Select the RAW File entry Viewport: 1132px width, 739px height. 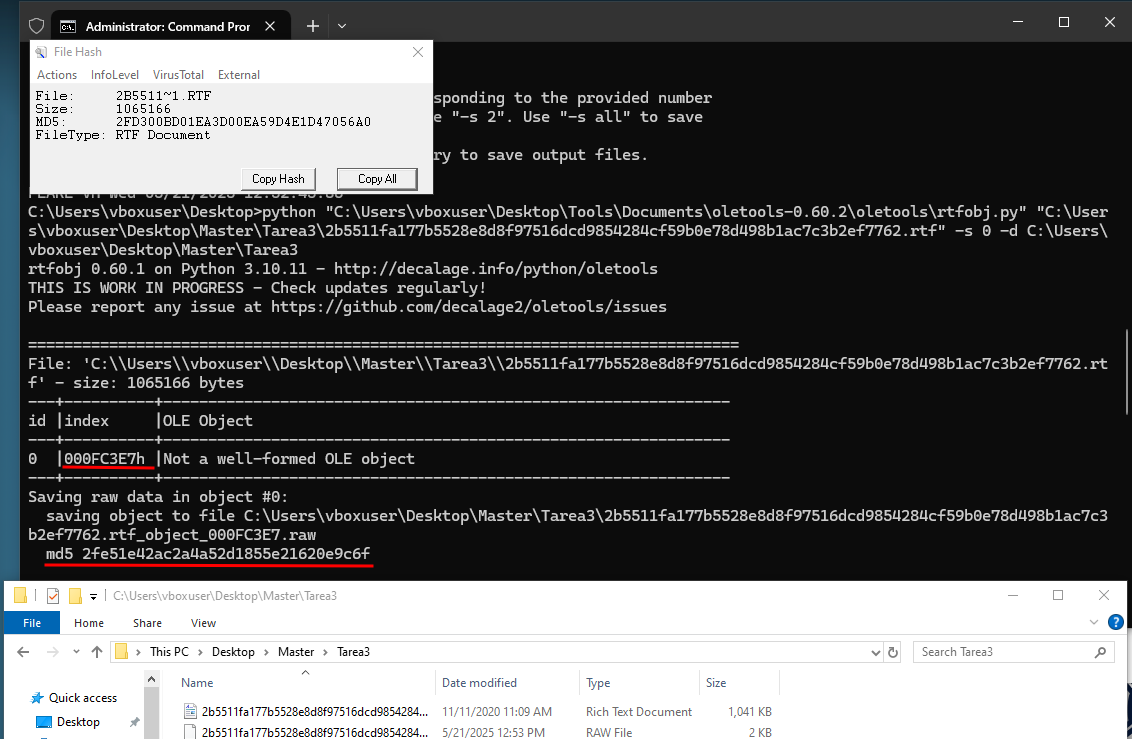[476, 732]
